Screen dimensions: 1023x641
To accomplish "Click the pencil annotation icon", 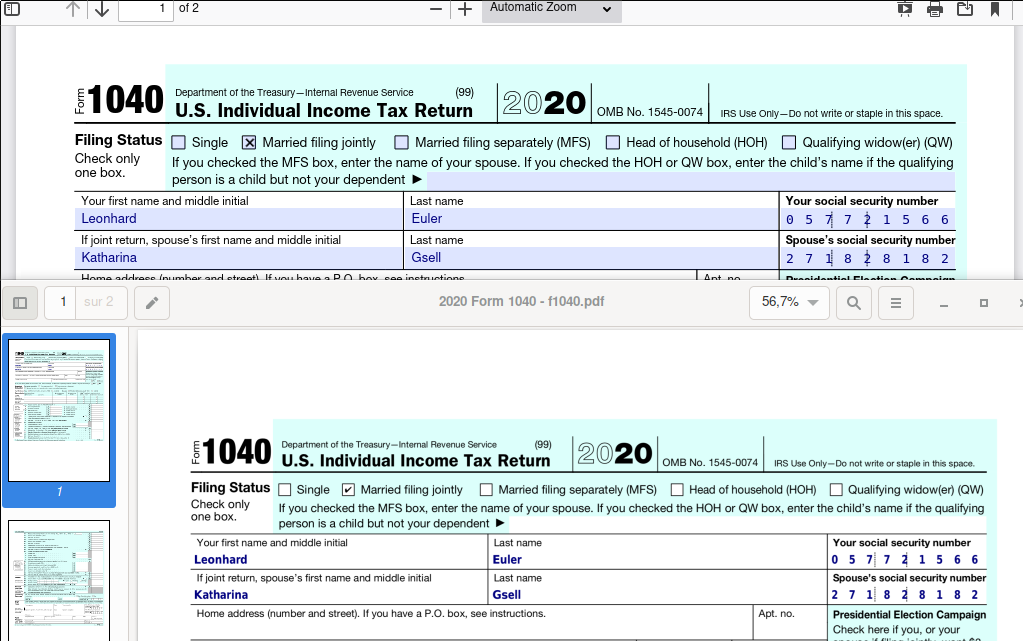I will (151, 302).
